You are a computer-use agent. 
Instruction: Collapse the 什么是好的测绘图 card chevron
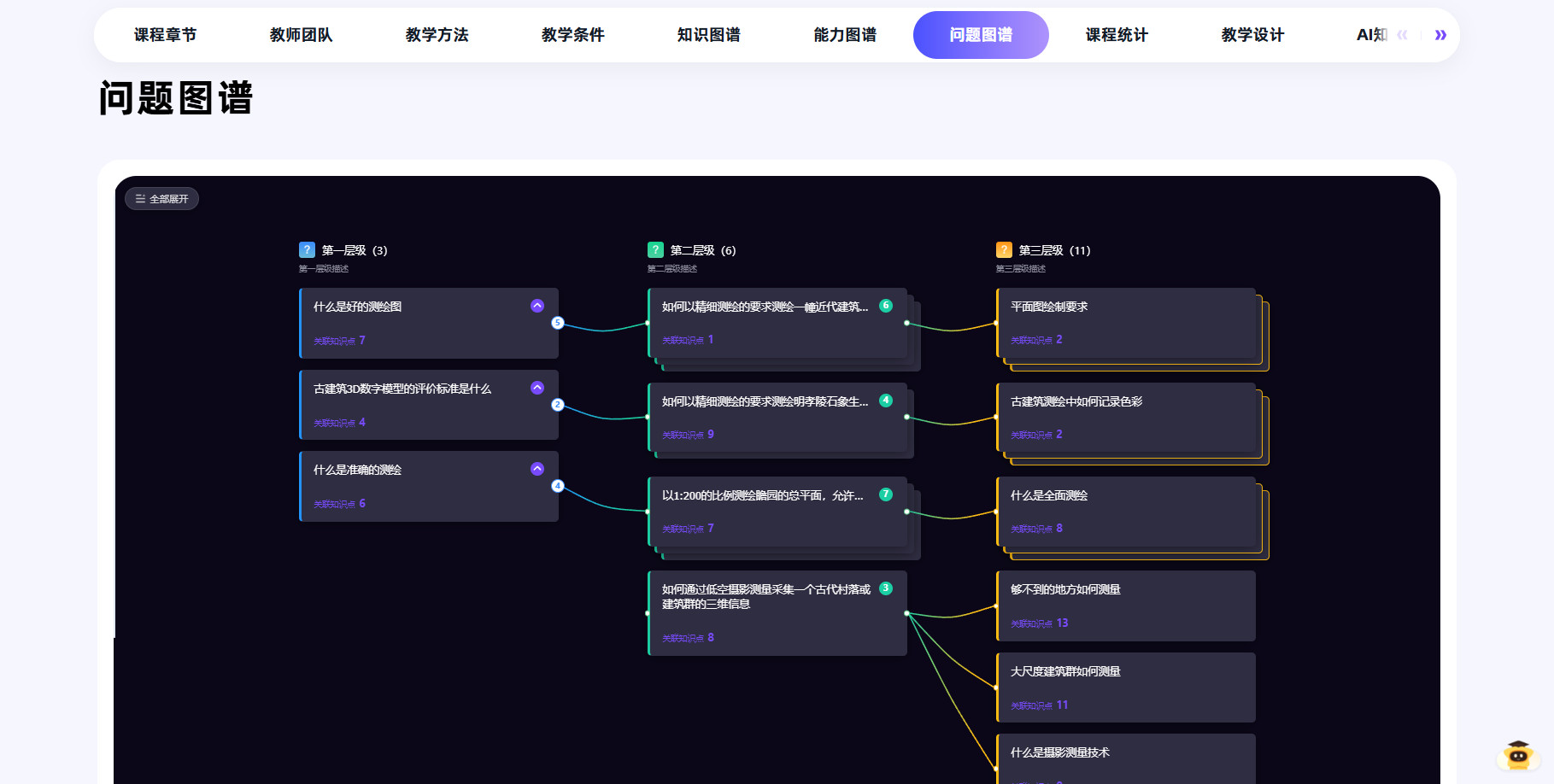click(x=537, y=306)
